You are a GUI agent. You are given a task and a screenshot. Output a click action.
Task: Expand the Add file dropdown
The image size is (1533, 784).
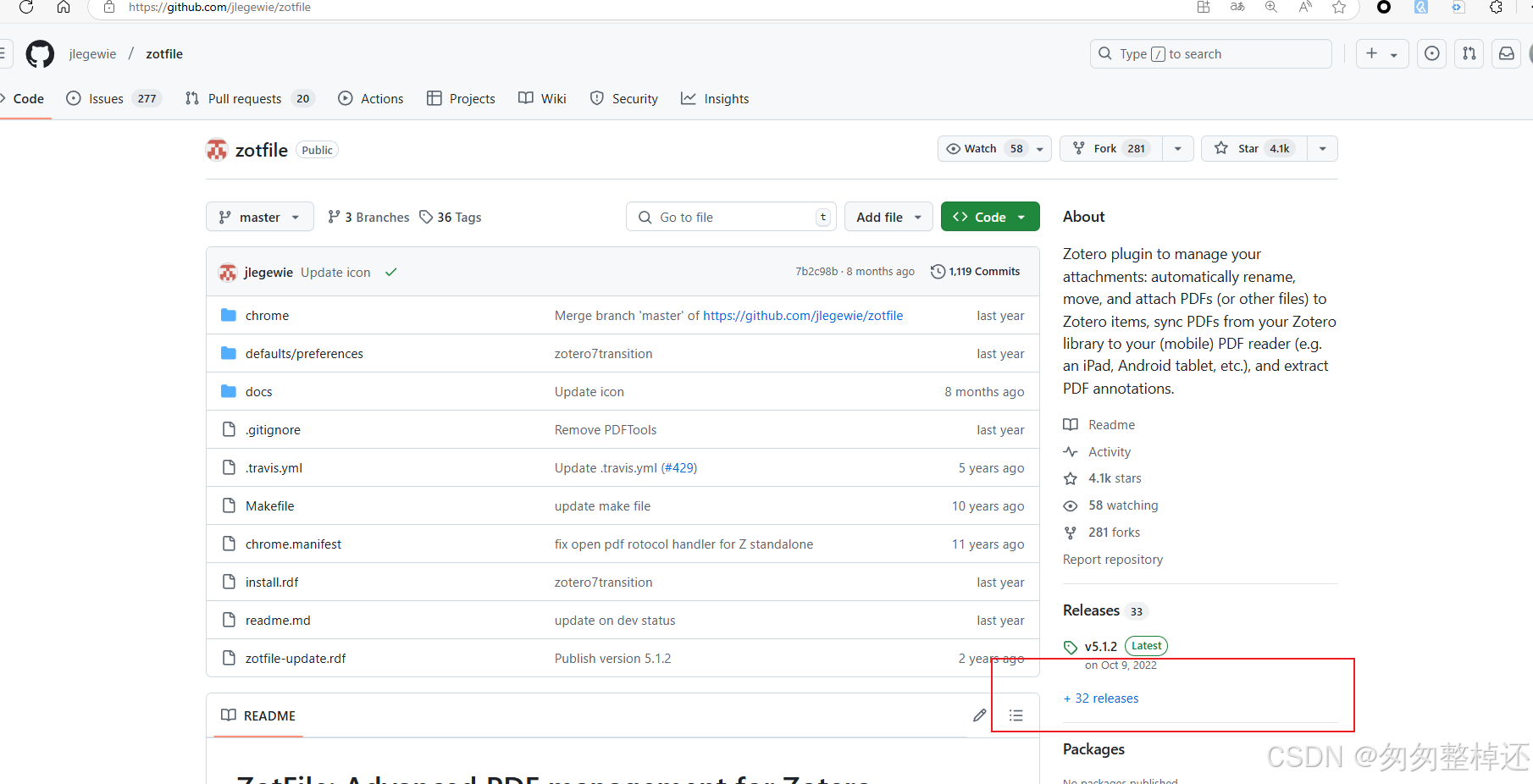click(x=888, y=217)
